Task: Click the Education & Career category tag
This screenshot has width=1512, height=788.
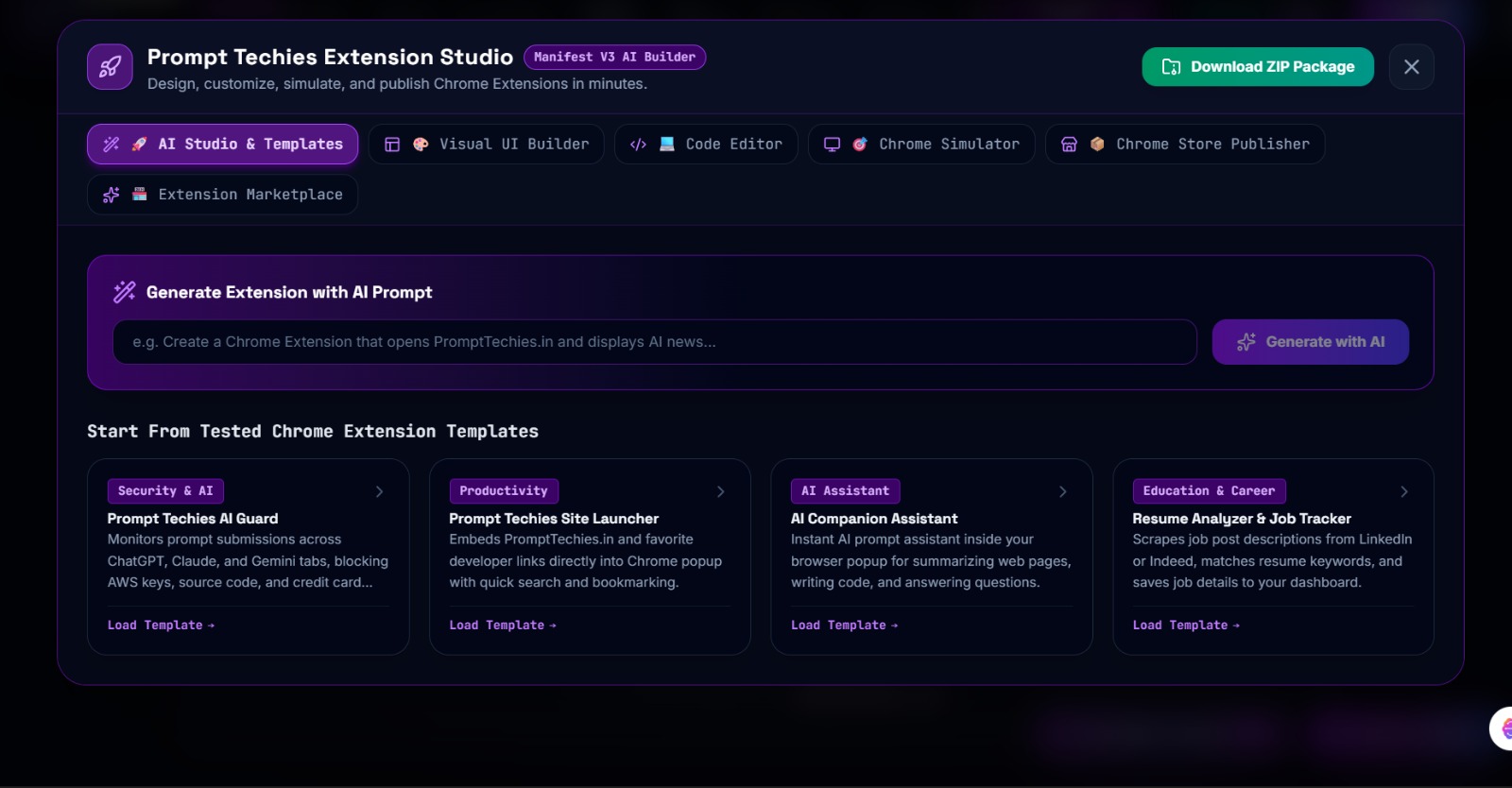Action: click(x=1209, y=491)
